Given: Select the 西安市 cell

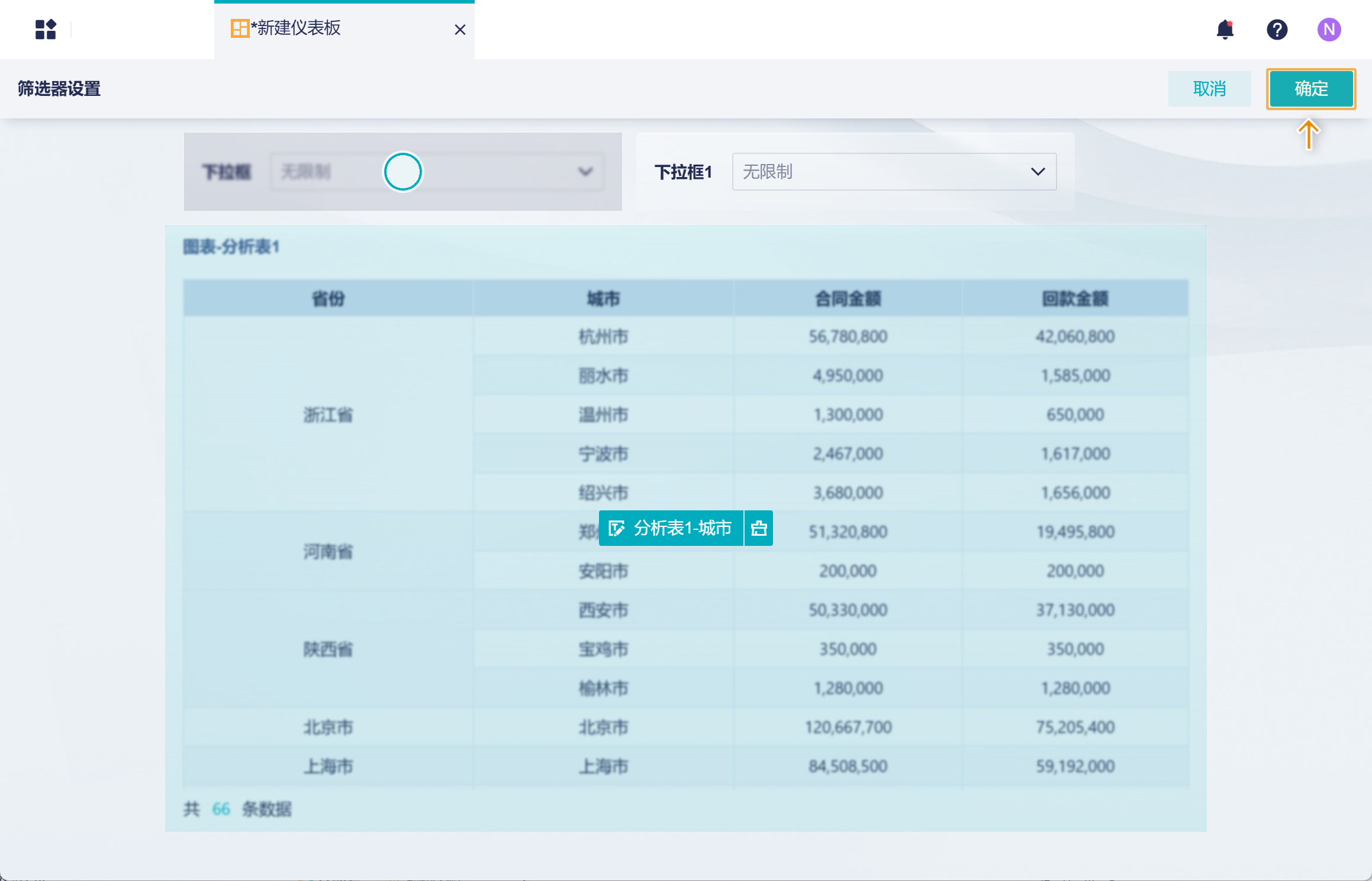Looking at the screenshot, I should 603,610.
